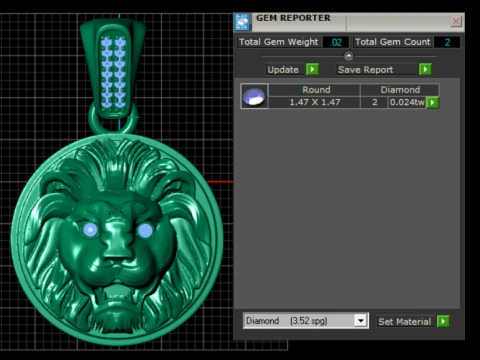The height and width of the screenshot is (360, 480).
Task: Click the green arrow beside 0.024tw
Action: [433, 102]
